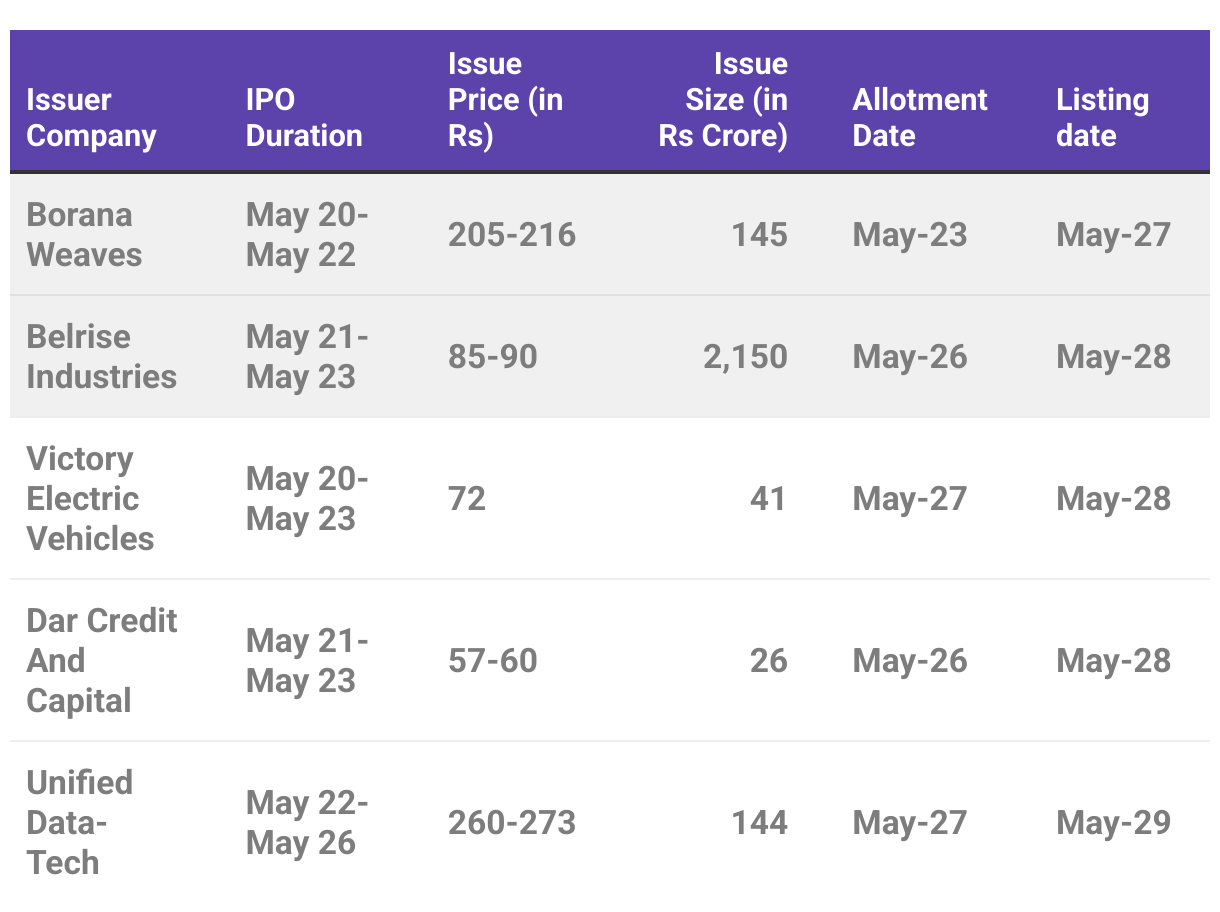Click the Victory Electric Vehicles cell
Screen dimensions: 1220x912
pyautogui.click(x=90, y=499)
